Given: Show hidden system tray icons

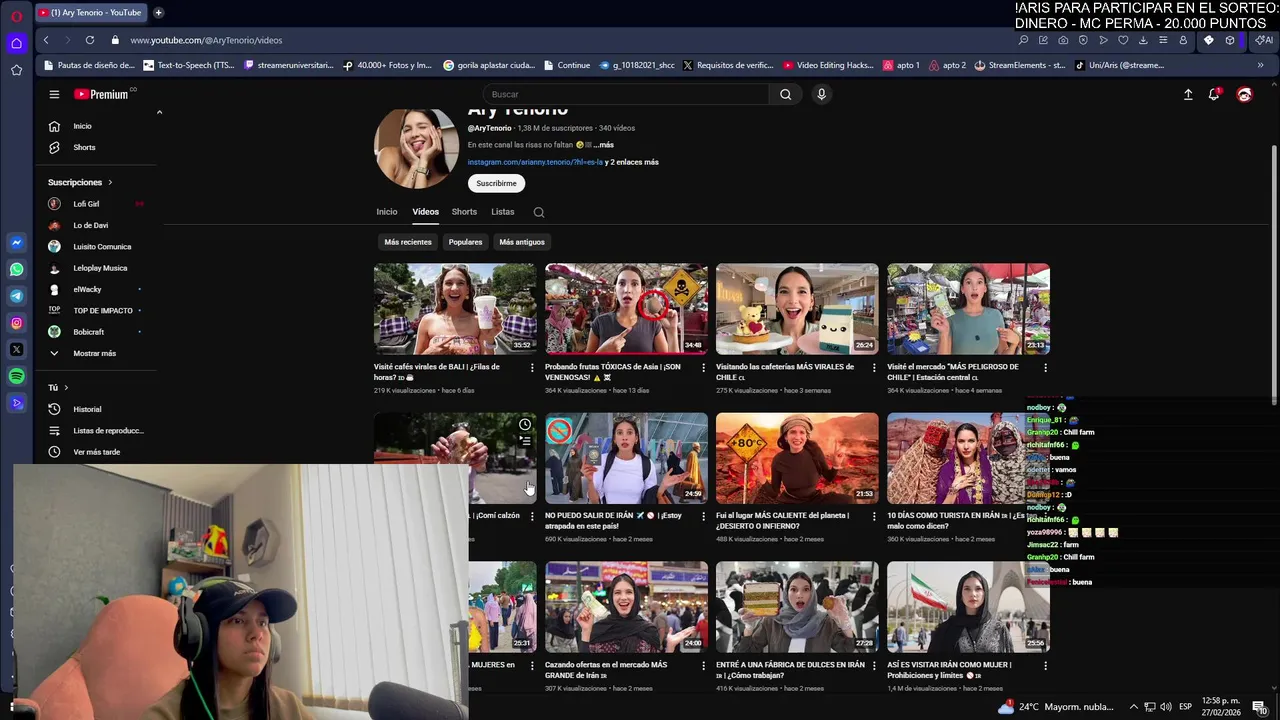Looking at the screenshot, I should (x=1133, y=707).
